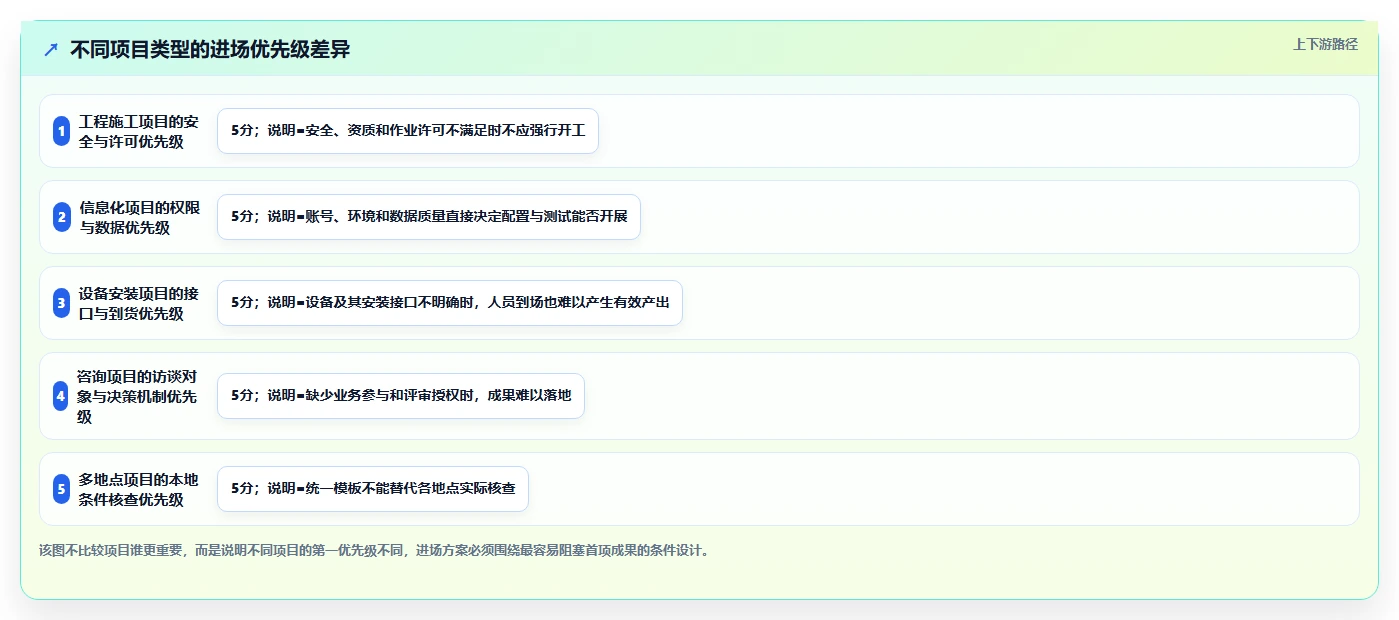The height and width of the screenshot is (620, 1399).
Task: Click the label 多地点项目的本地条件核查优先级
Action: [x=139, y=489]
